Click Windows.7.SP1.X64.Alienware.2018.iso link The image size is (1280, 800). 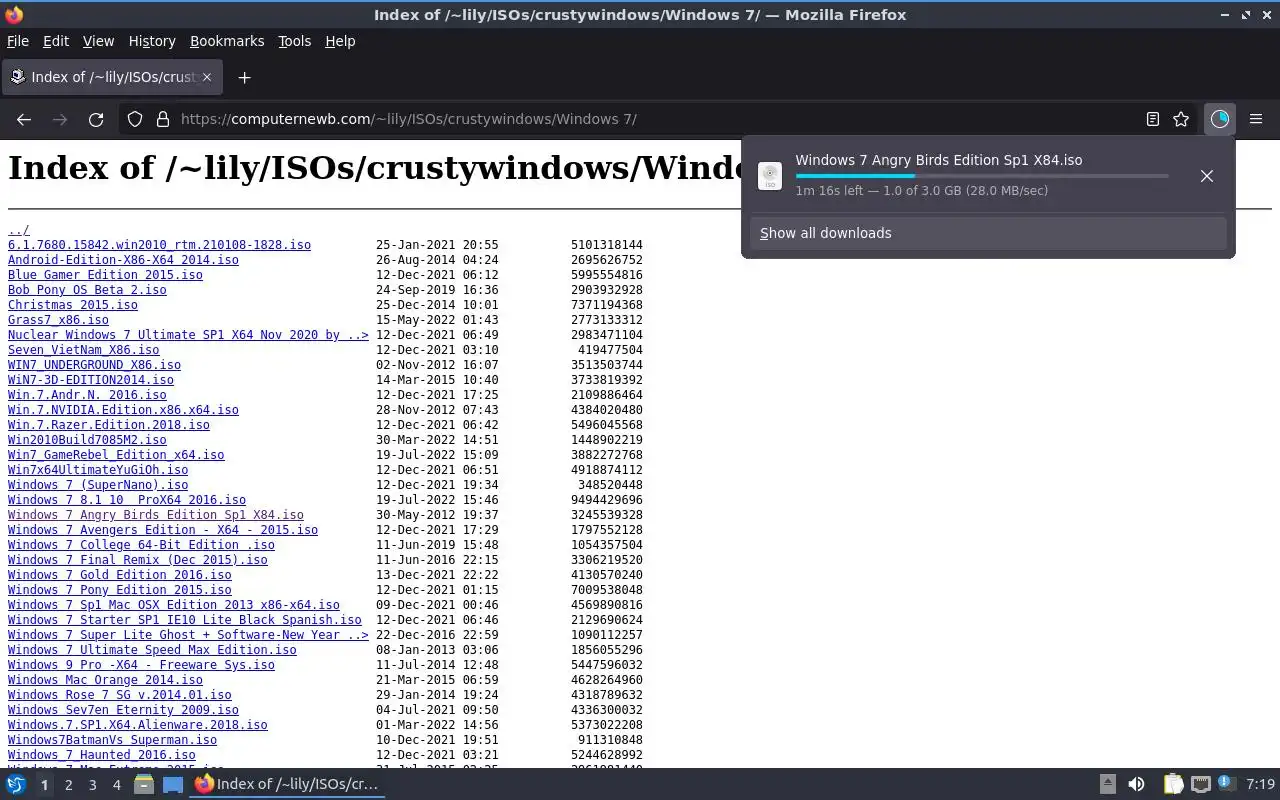(138, 725)
